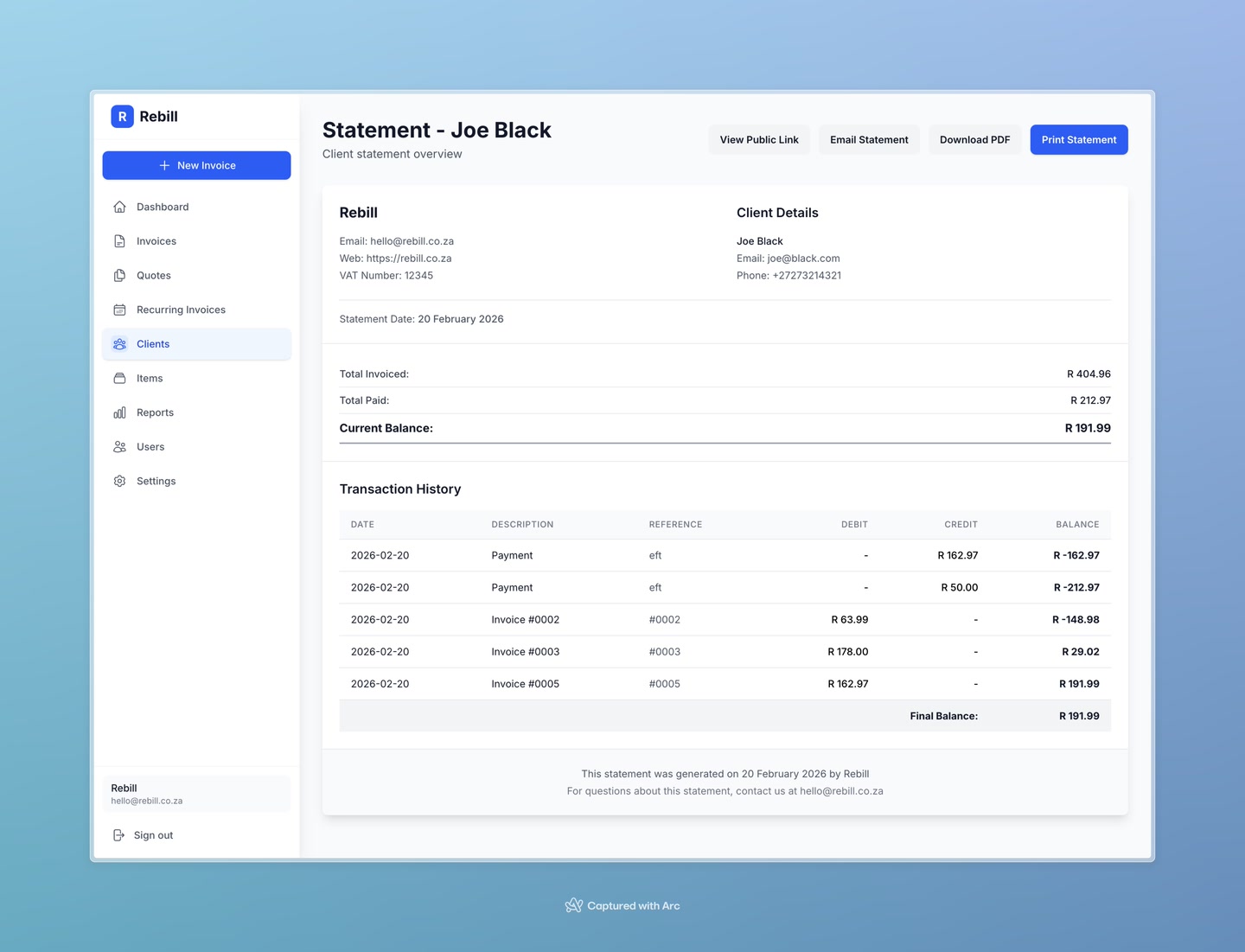Click the Recurring Invoices calendar icon

tap(120, 310)
